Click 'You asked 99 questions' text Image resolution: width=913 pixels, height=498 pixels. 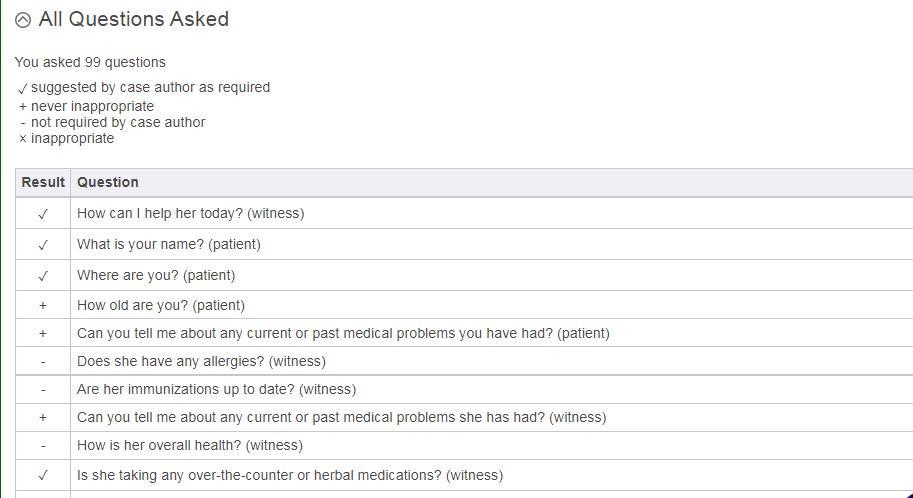90,62
